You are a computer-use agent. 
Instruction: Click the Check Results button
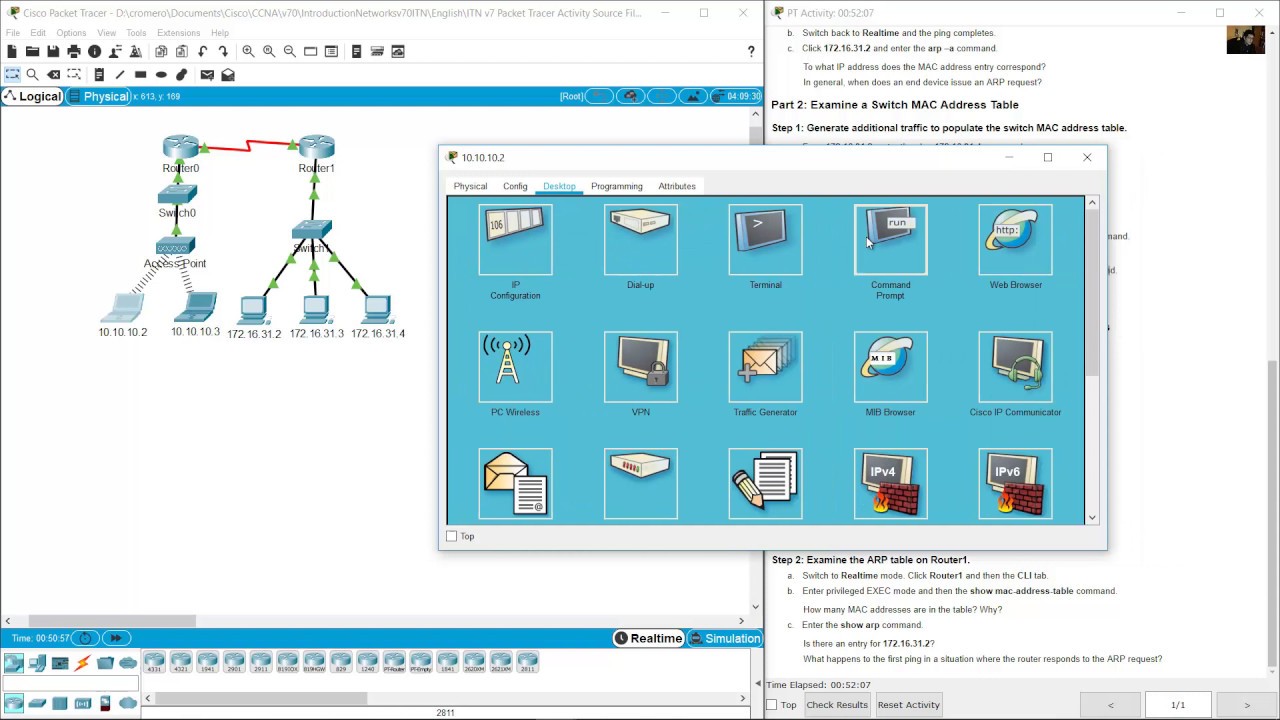837,705
